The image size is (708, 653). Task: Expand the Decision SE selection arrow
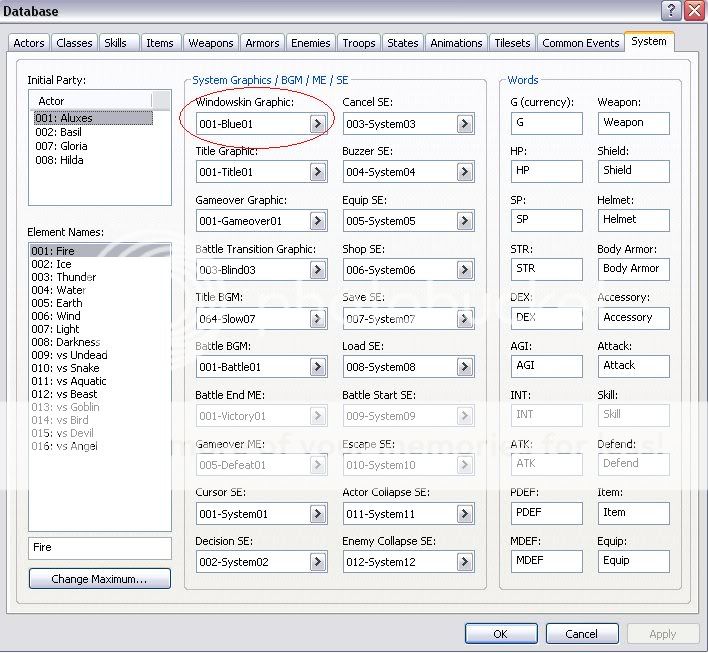(317, 562)
